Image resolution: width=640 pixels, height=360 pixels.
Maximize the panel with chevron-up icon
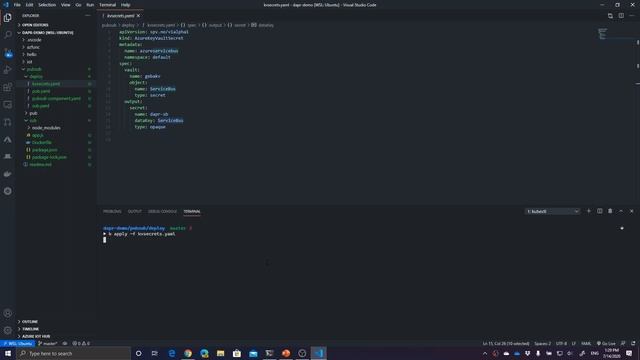[x=621, y=211]
